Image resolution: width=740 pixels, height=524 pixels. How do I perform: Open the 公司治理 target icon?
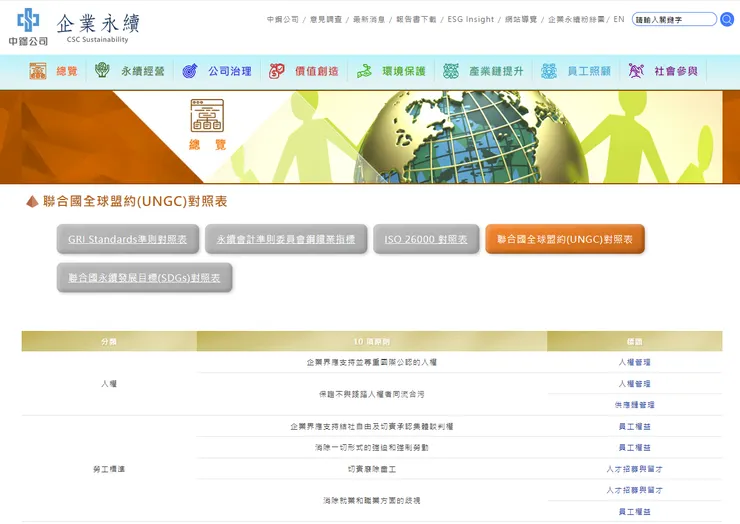[190, 71]
